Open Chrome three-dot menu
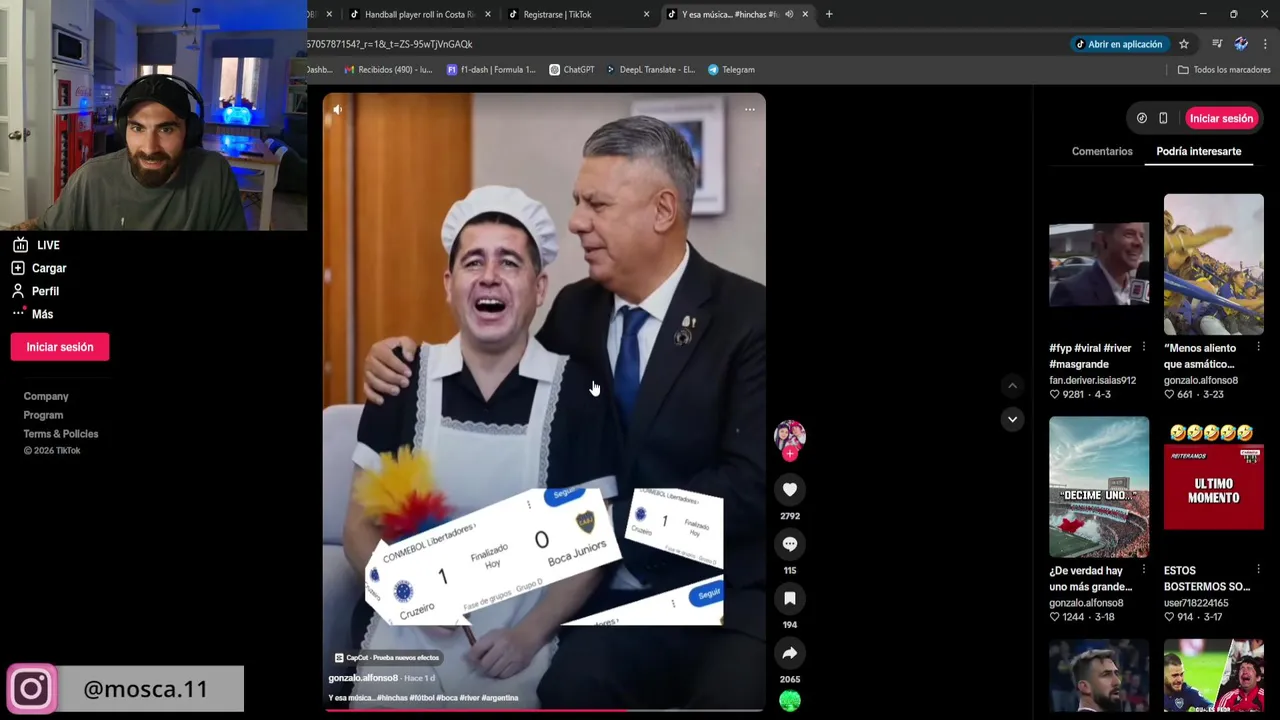 coord(1265,44)
